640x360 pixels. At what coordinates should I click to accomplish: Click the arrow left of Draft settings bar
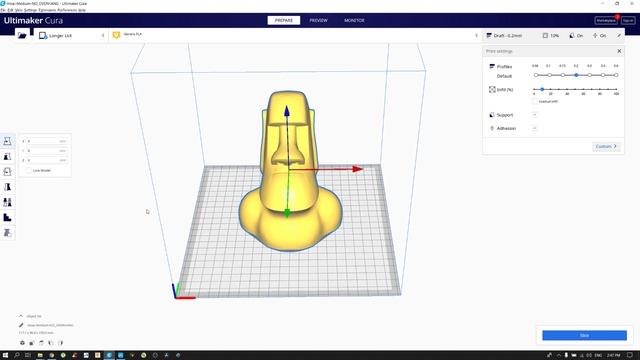[476, 36]
